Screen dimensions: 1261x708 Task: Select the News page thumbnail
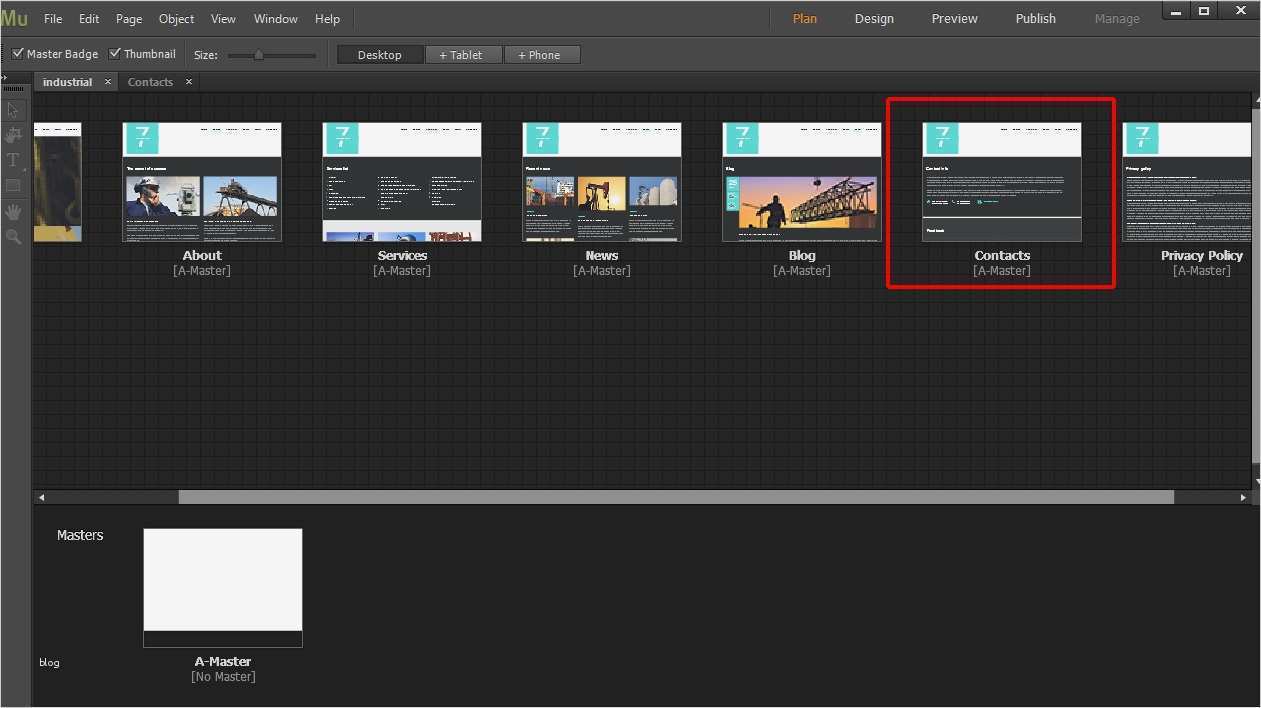tap(602, 182)
